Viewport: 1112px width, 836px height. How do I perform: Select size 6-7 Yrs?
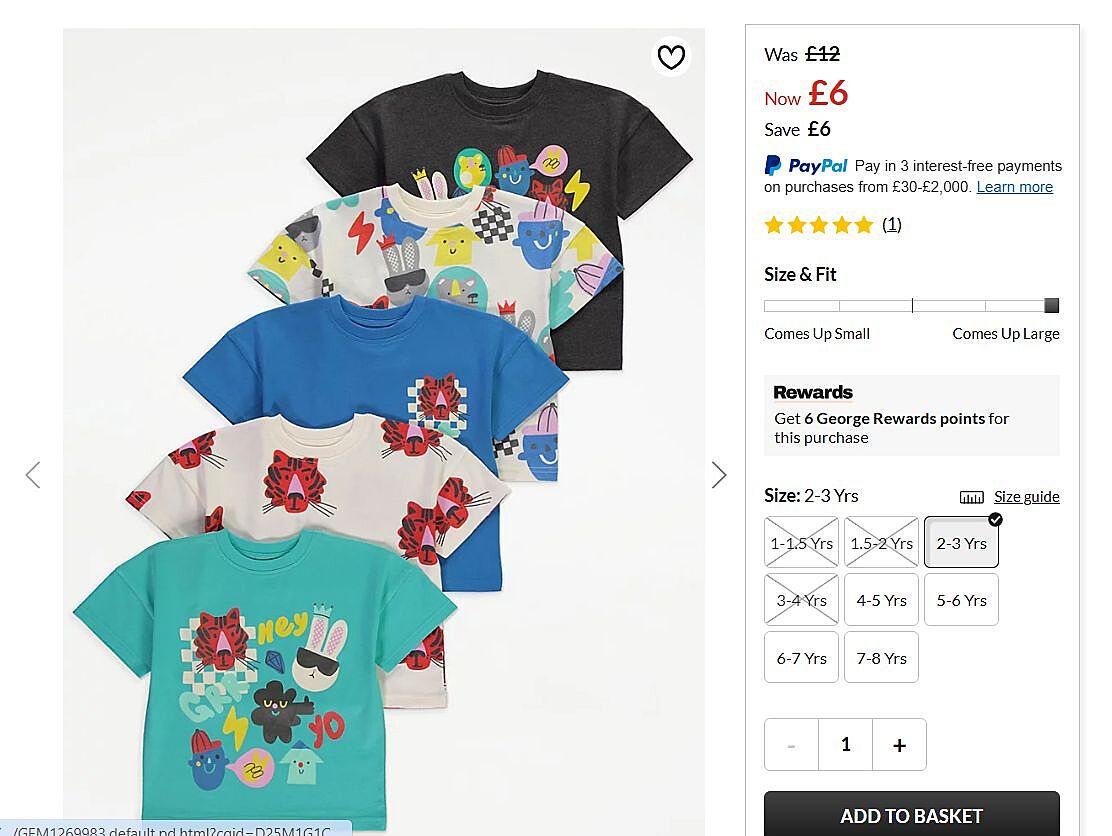(x=801, y=658)
